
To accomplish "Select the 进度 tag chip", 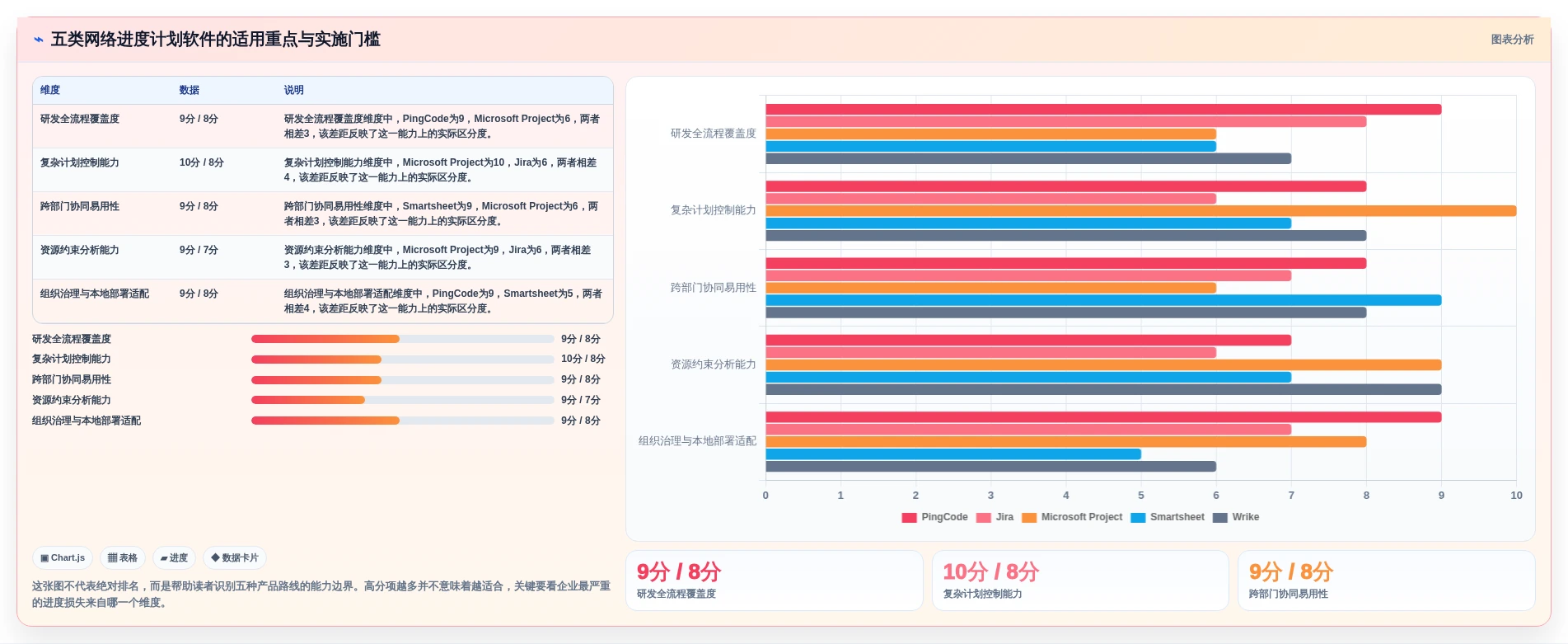I will [174, 558].
